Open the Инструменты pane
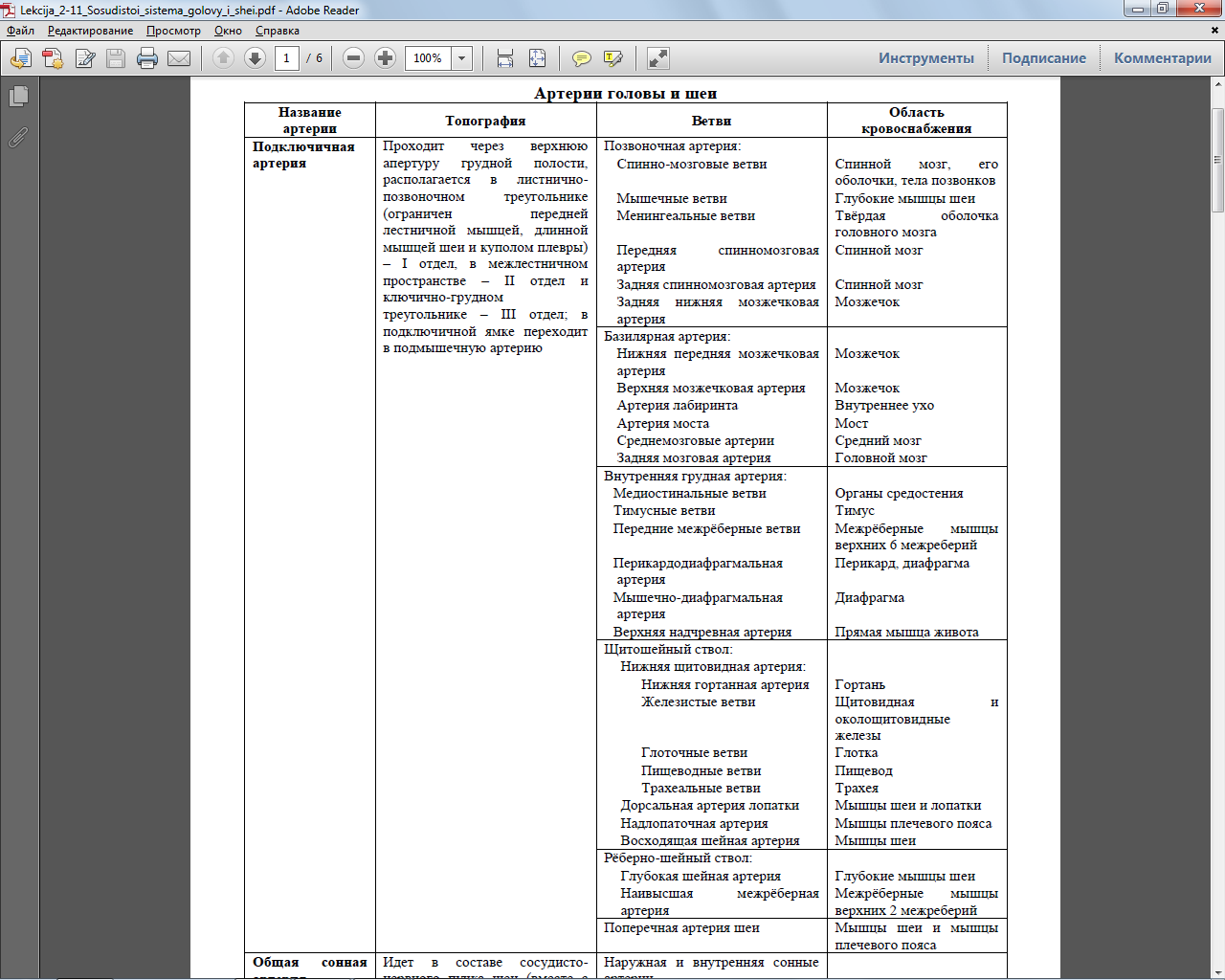 click(x=926, y=58)
